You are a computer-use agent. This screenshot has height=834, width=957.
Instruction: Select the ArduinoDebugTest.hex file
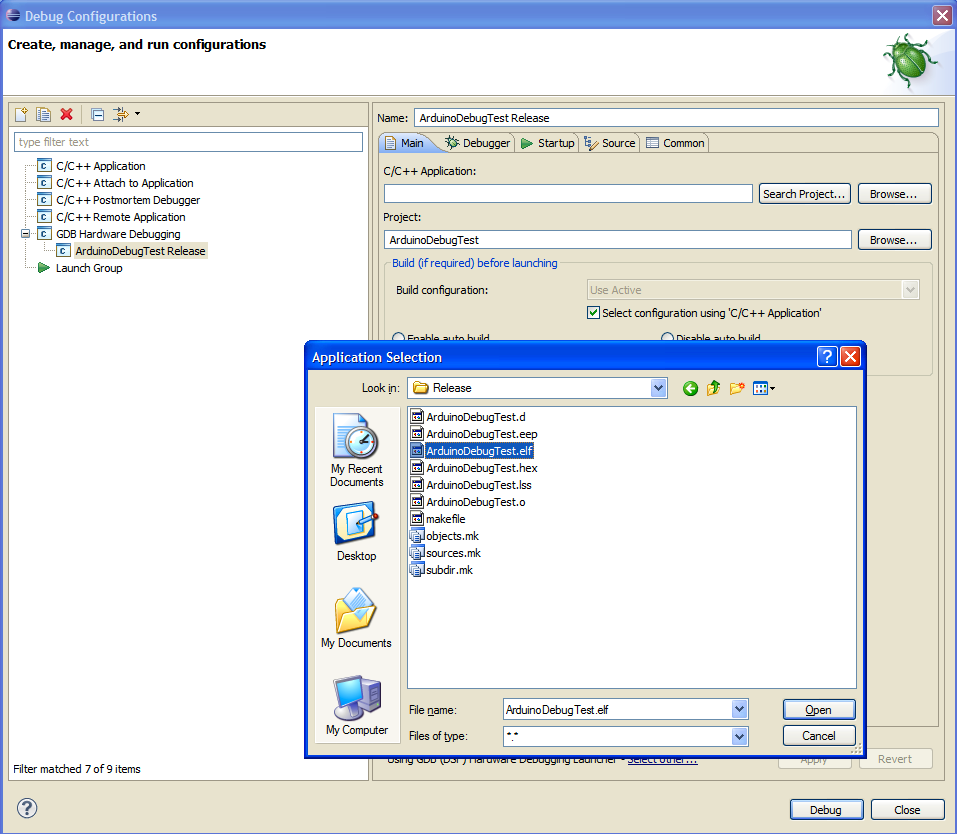click(481, 468)
